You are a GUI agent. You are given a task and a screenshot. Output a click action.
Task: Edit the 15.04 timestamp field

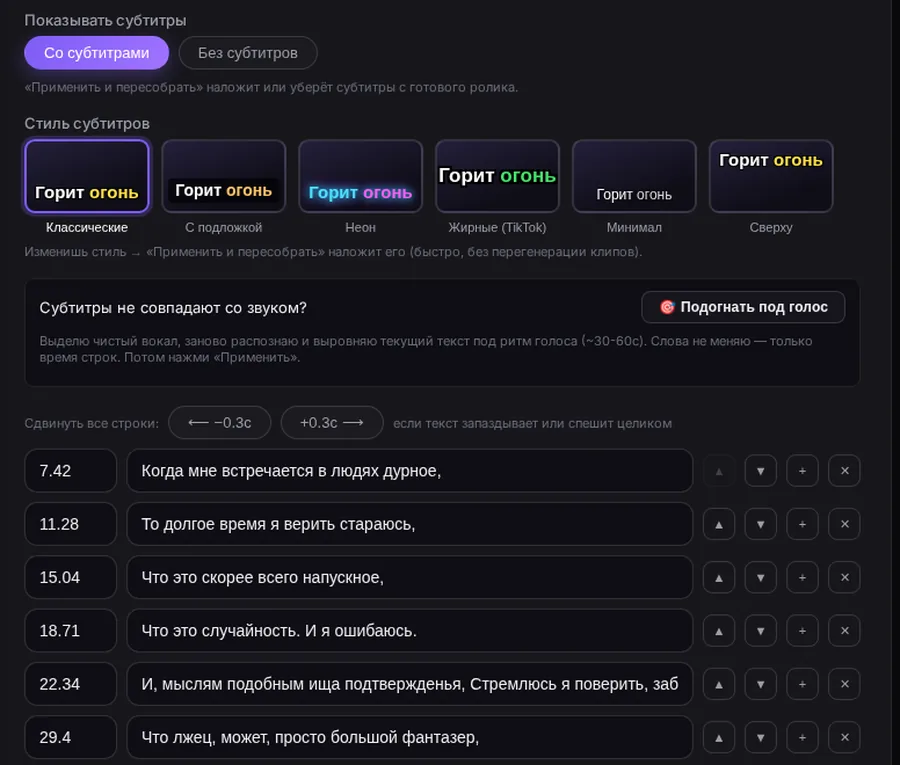pos(71,577)
